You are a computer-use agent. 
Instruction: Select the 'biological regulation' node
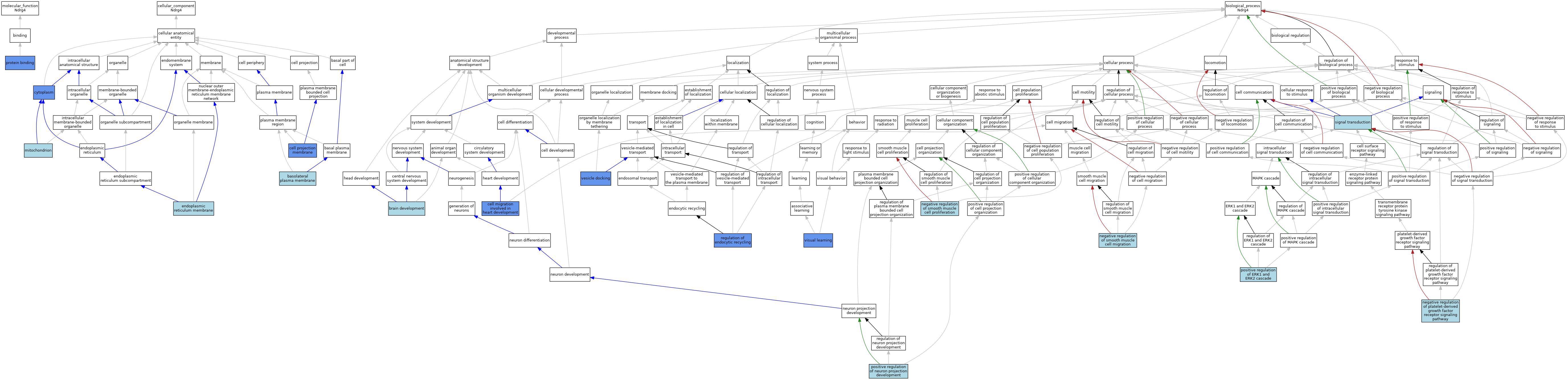pos(1290,35)
